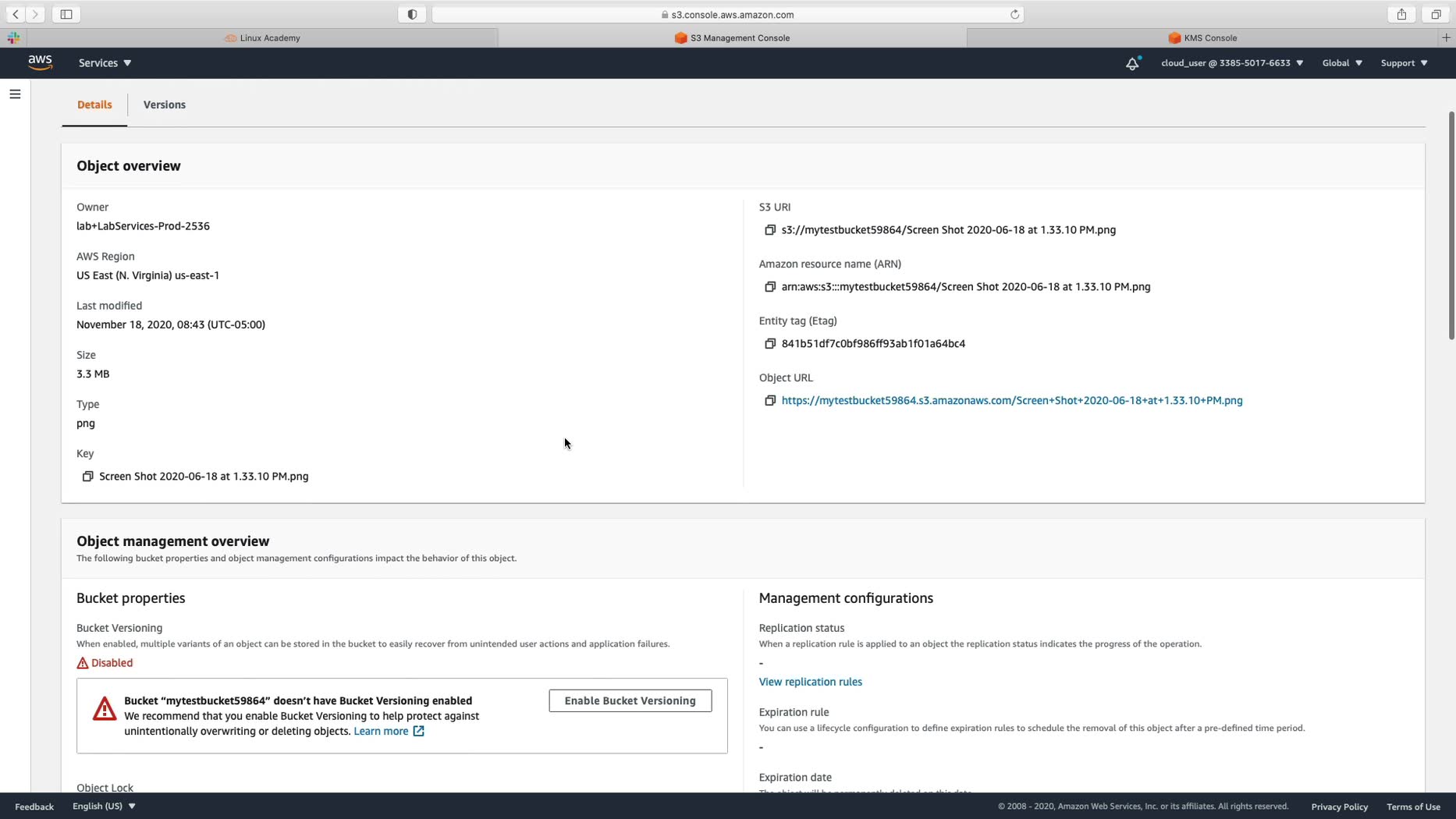
Task: Click the Etag text 841b51df7c0bf986ff93ab1f01a64bc4
Action: 873,344
